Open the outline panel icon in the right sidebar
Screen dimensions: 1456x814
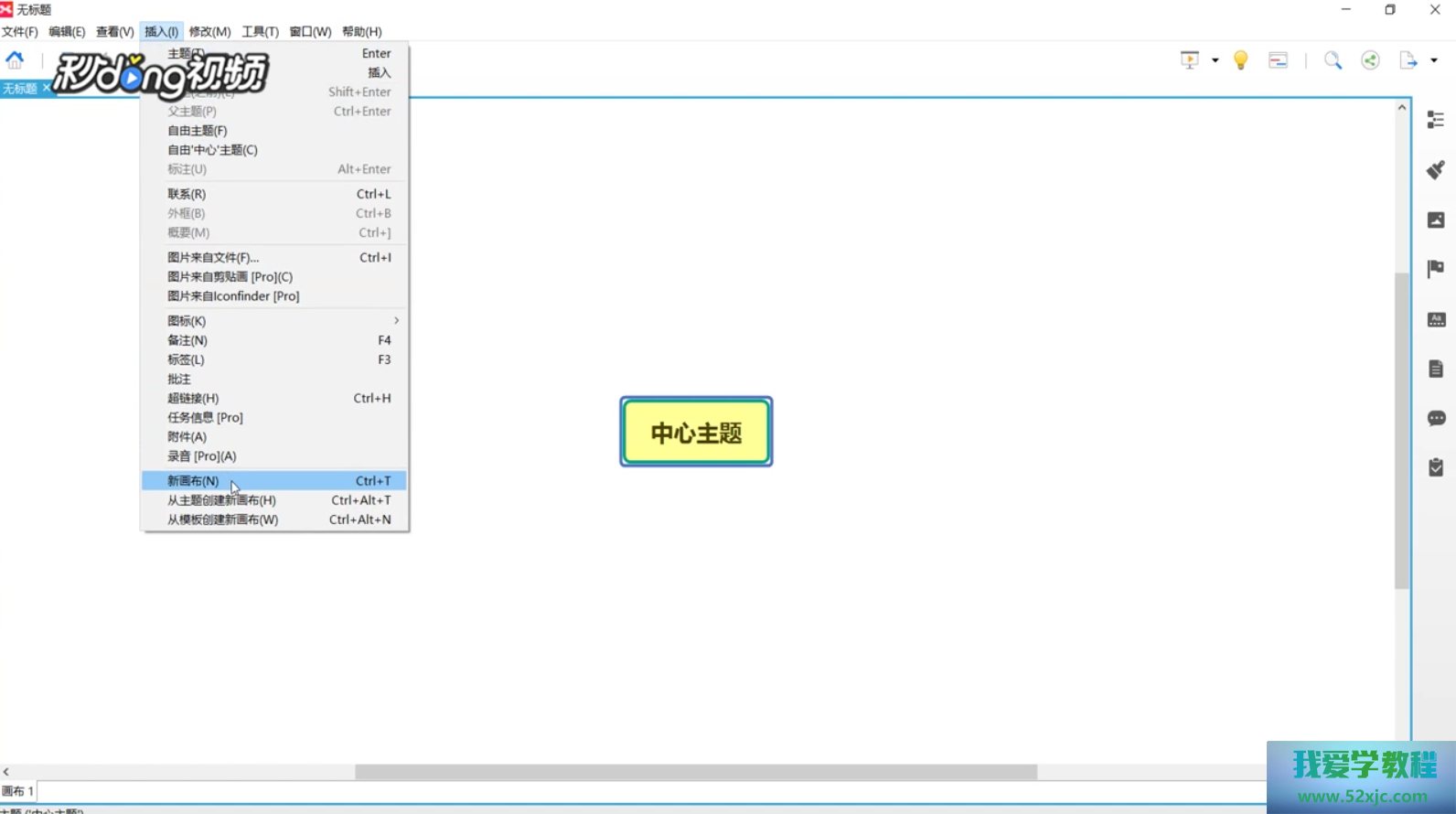click(x=1435, y=120)
